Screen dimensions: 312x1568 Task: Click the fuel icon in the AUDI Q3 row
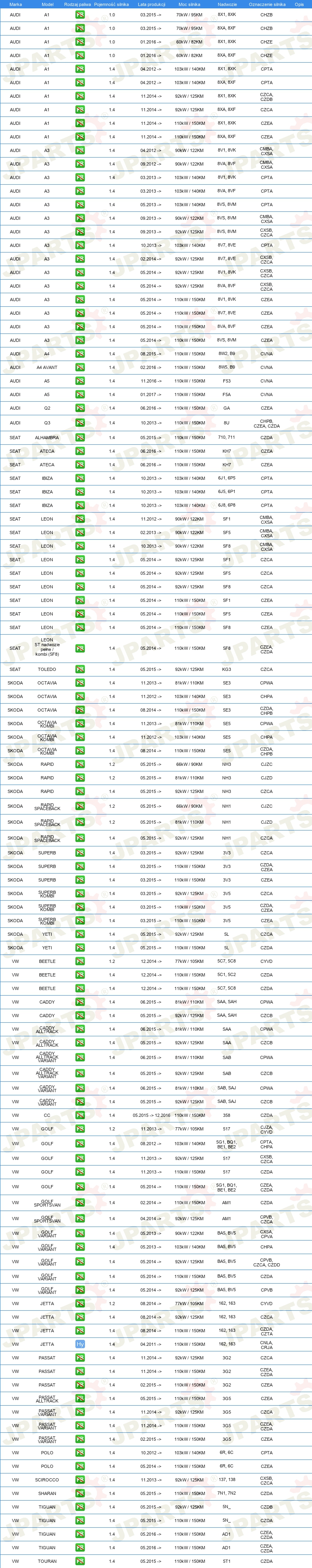tap(80, 422)
